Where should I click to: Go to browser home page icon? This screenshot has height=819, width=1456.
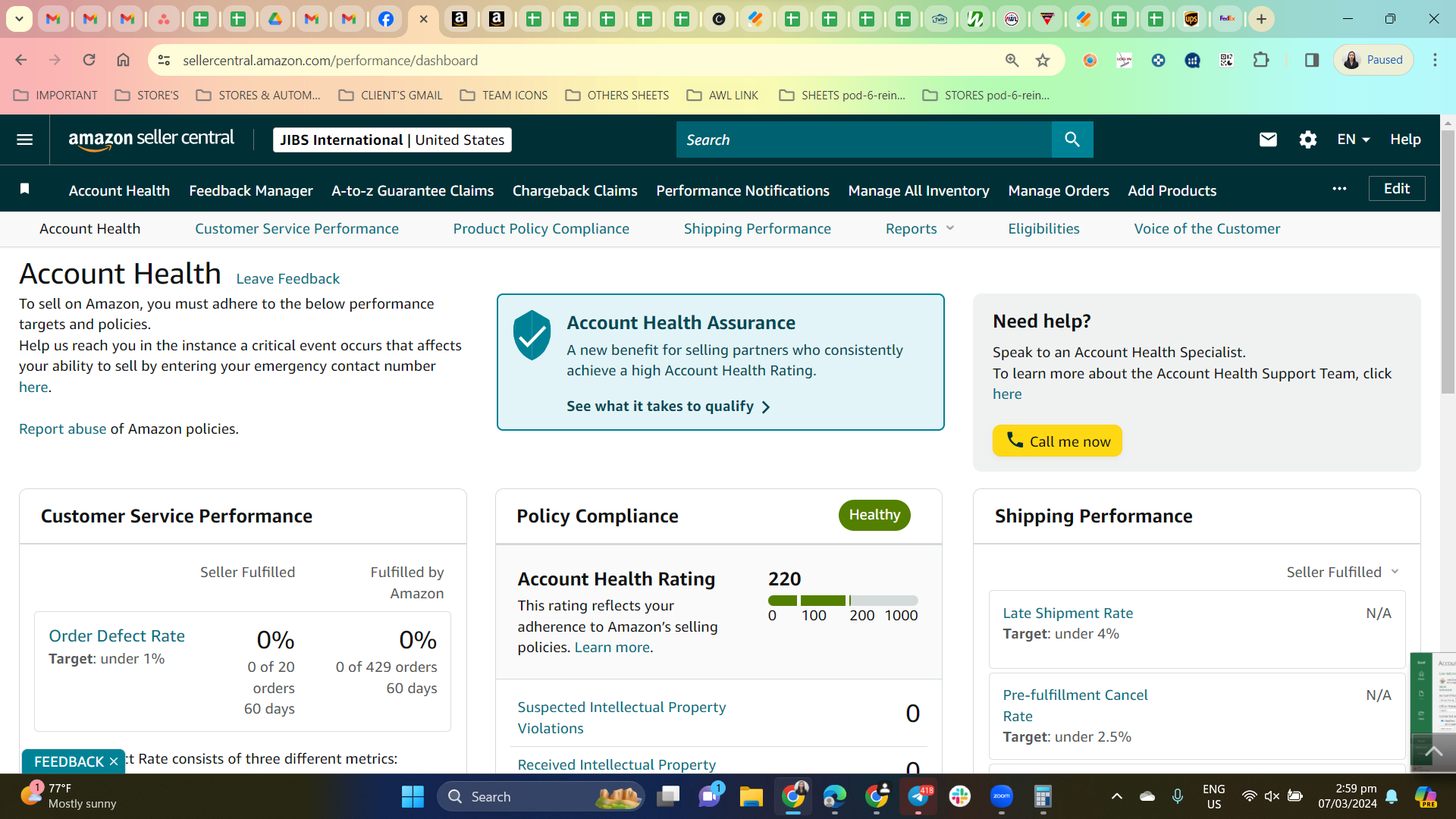[x=123, y=60]
